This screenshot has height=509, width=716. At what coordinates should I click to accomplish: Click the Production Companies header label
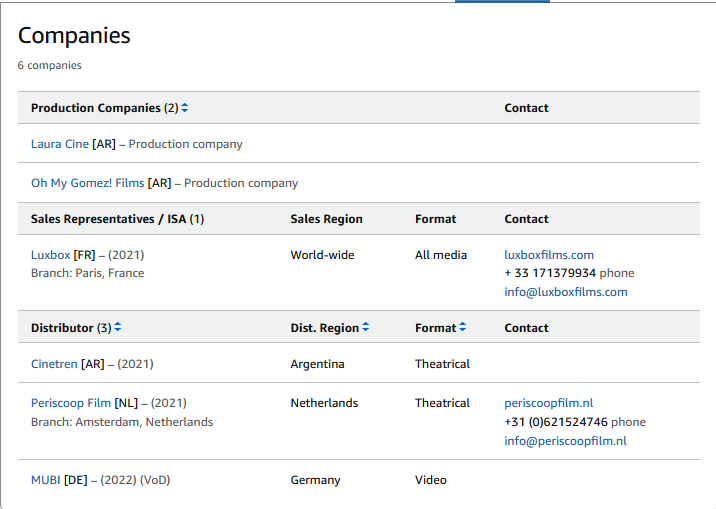click(x=96, y=108)
